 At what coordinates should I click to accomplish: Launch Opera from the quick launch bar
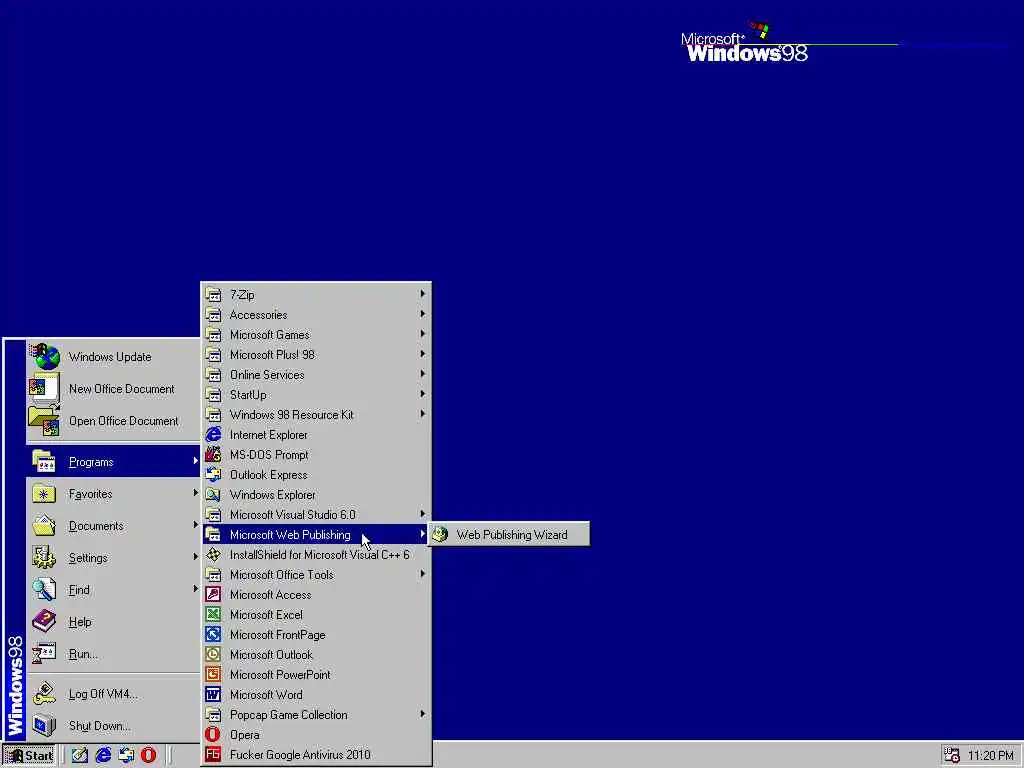point(149,756)
